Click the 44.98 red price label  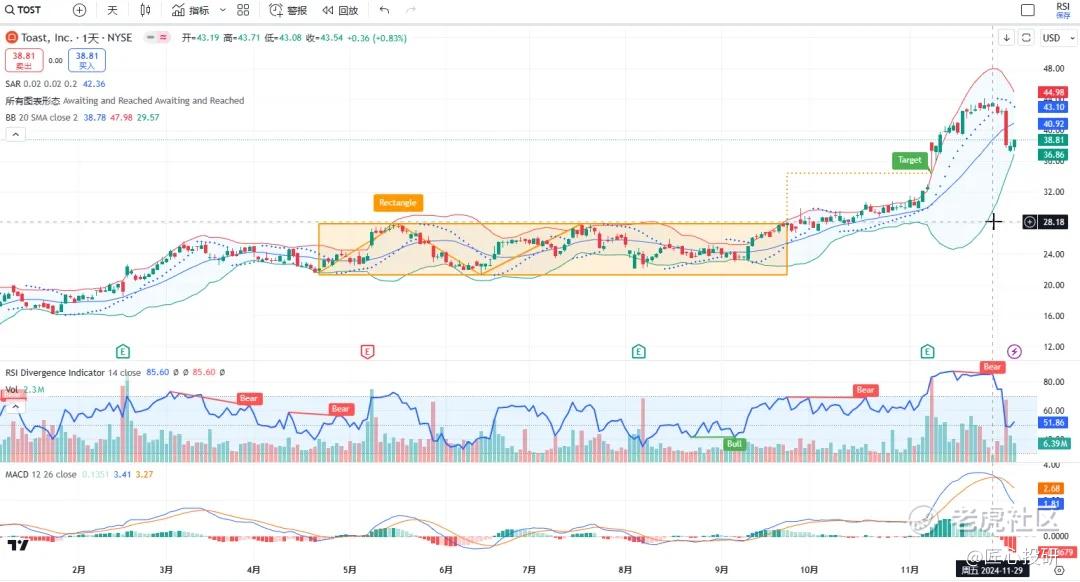tap(1052, 92)
